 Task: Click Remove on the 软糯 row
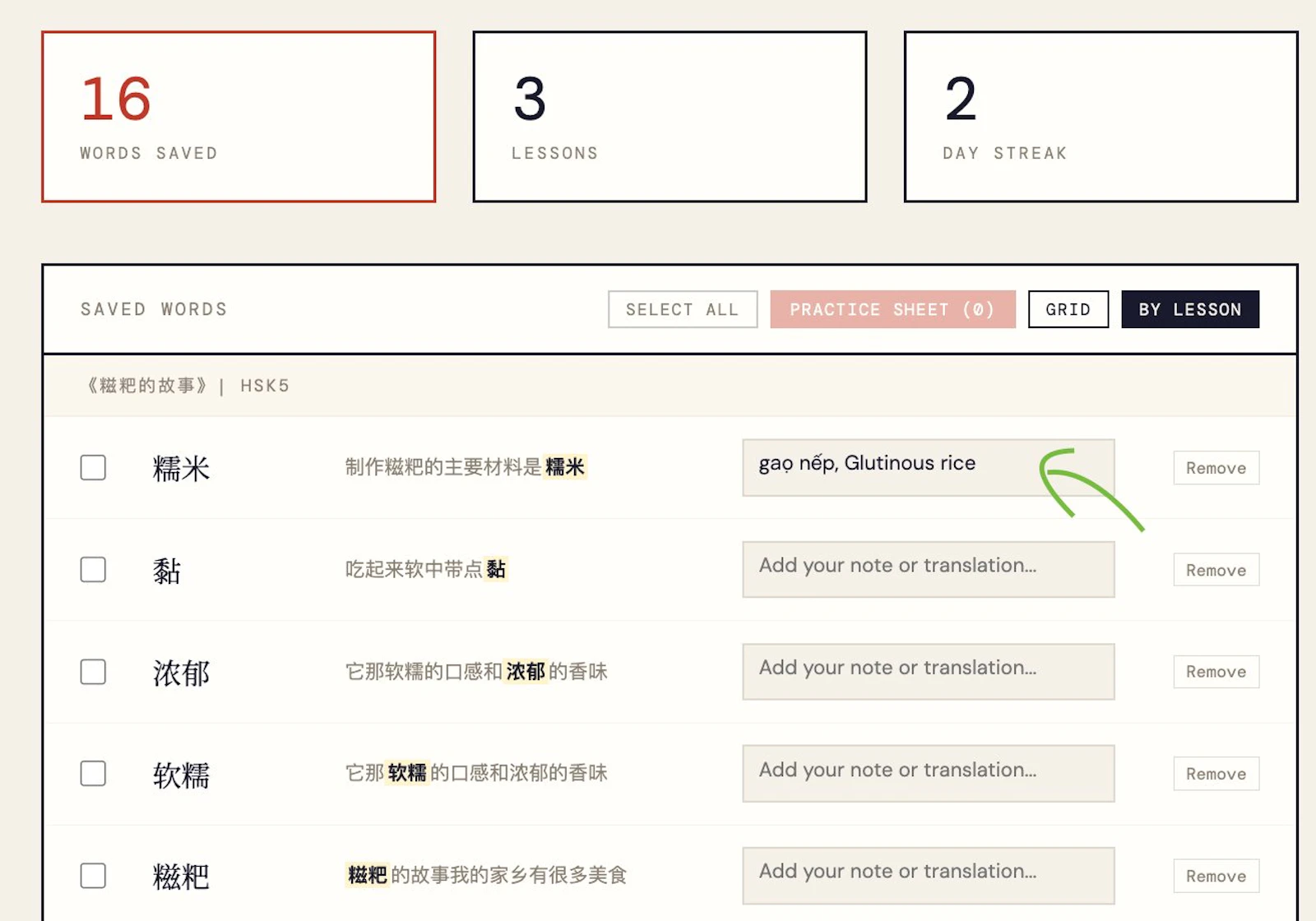click(x=1216, y=774)
